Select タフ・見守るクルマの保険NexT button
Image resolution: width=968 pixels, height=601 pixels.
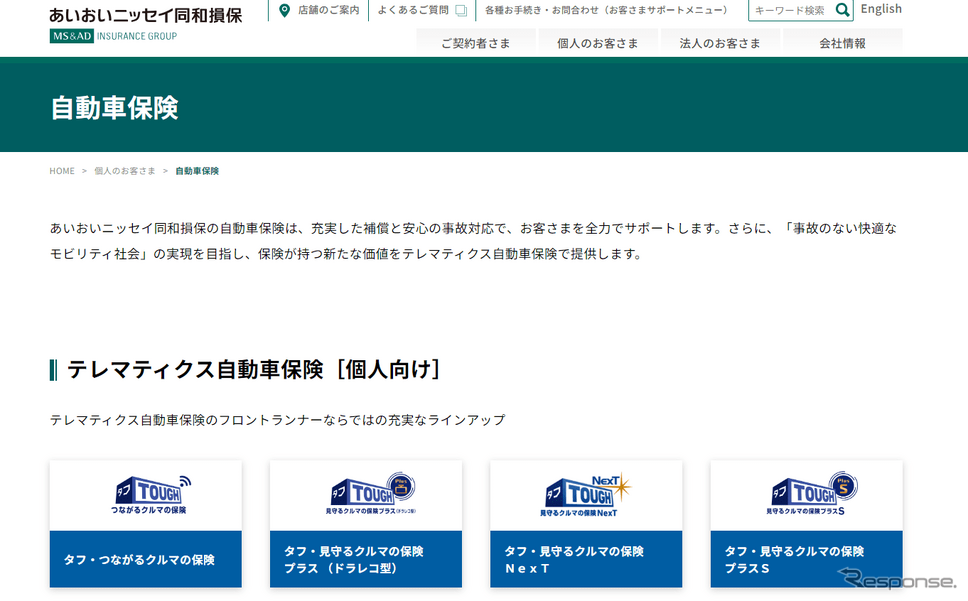point(586,559)
